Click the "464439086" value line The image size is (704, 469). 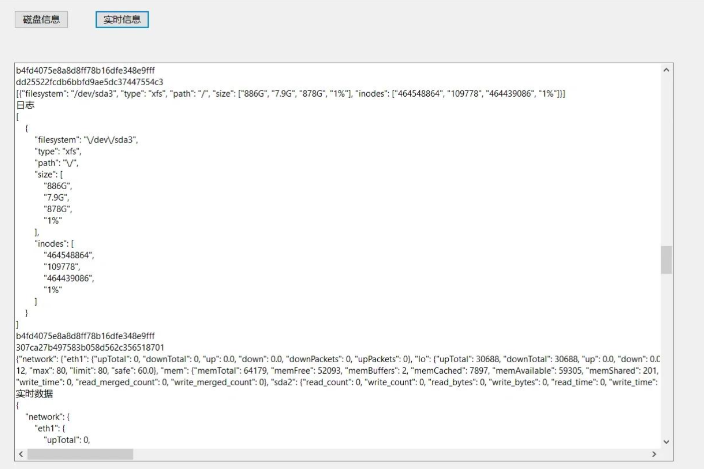coord(69,278)
